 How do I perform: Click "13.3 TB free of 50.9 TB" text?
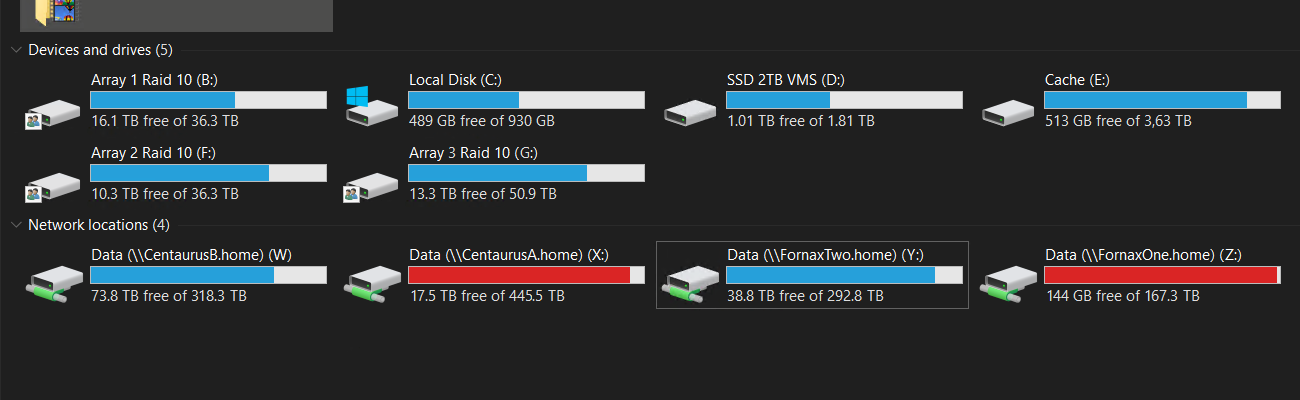483,194
